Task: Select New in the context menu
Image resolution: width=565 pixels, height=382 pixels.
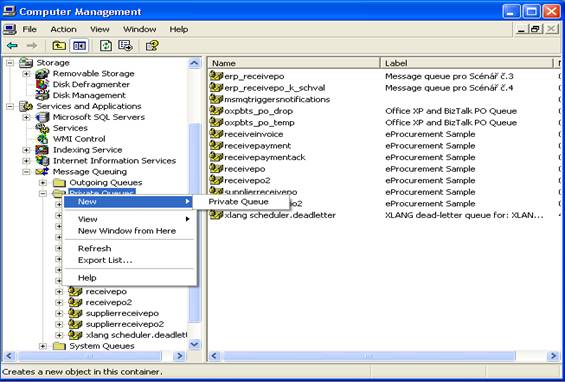Action: point(128,202)
